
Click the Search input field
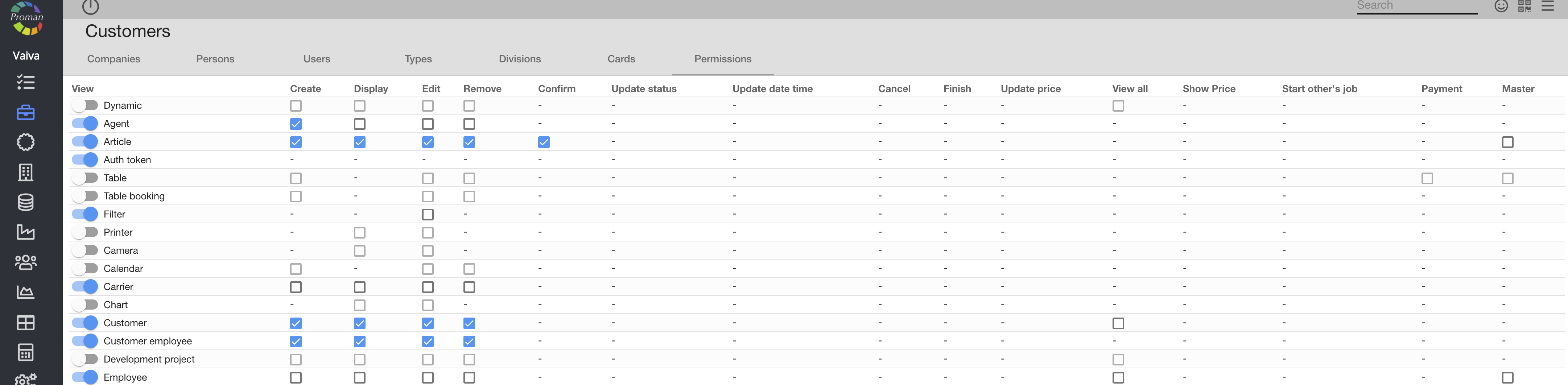[x=1416, y=6]
